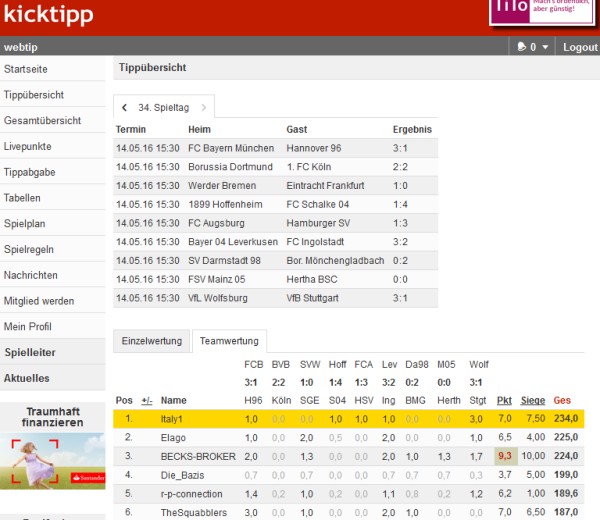Screen dimensions: 600x520
Task: Click the webtip community name
Action: [21, 47]
